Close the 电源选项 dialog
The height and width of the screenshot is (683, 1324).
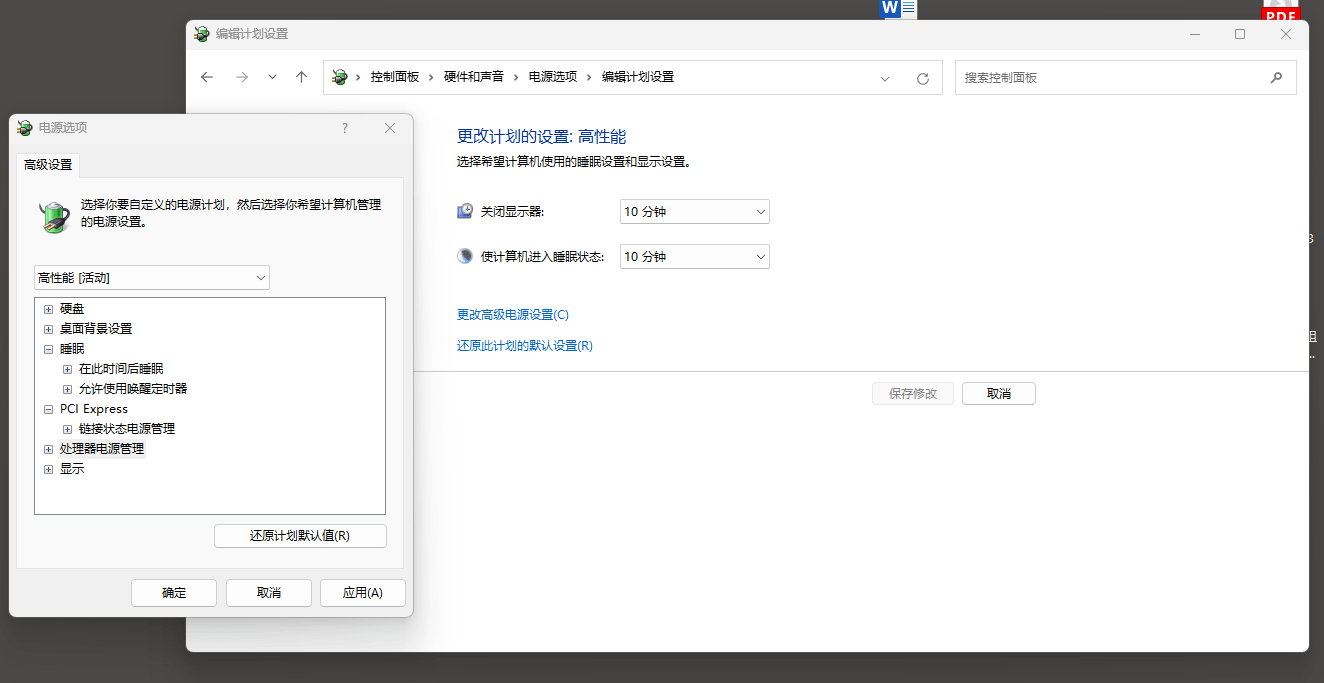click(390, 128)
